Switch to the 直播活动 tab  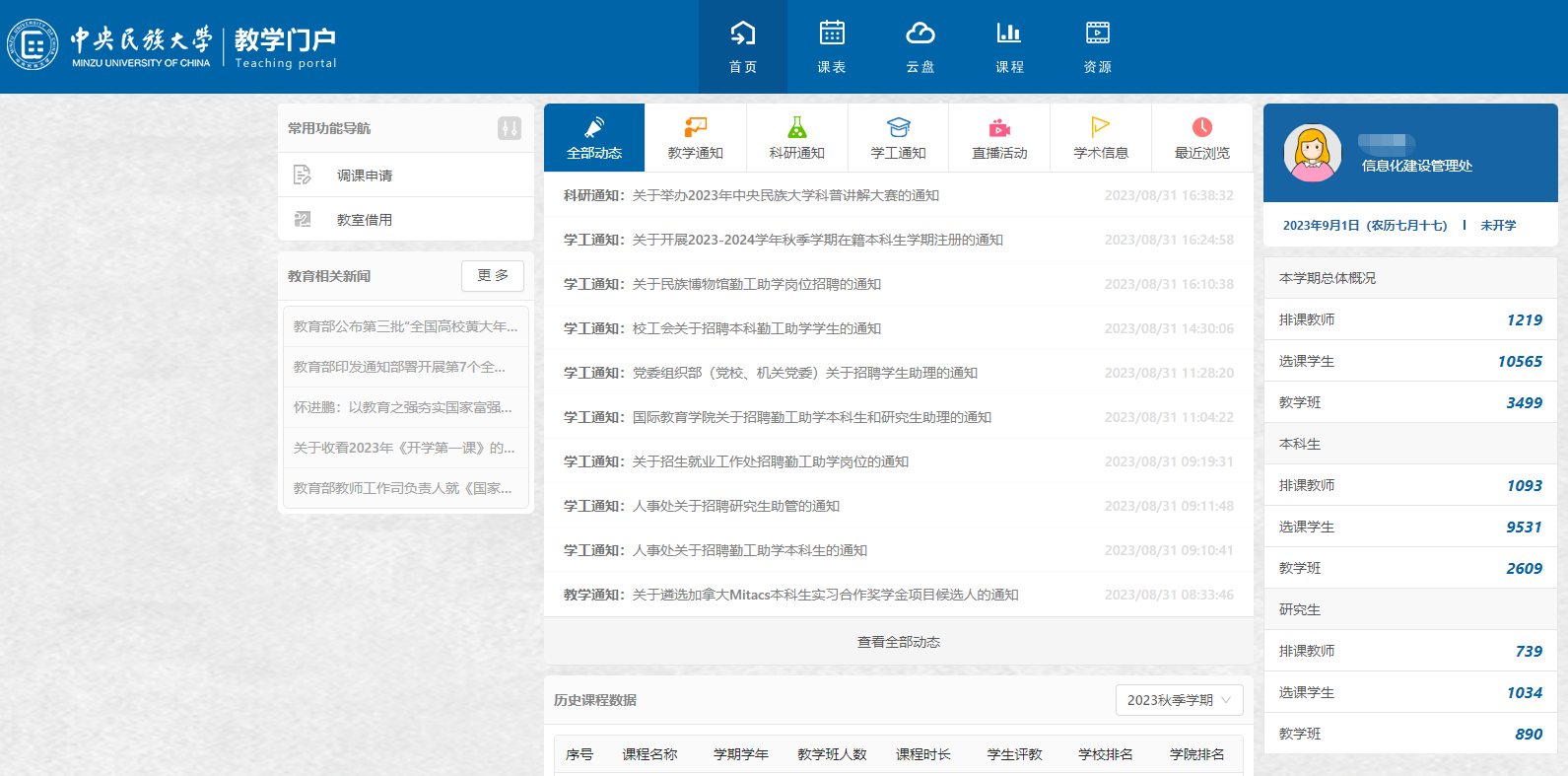coord(999,137)
